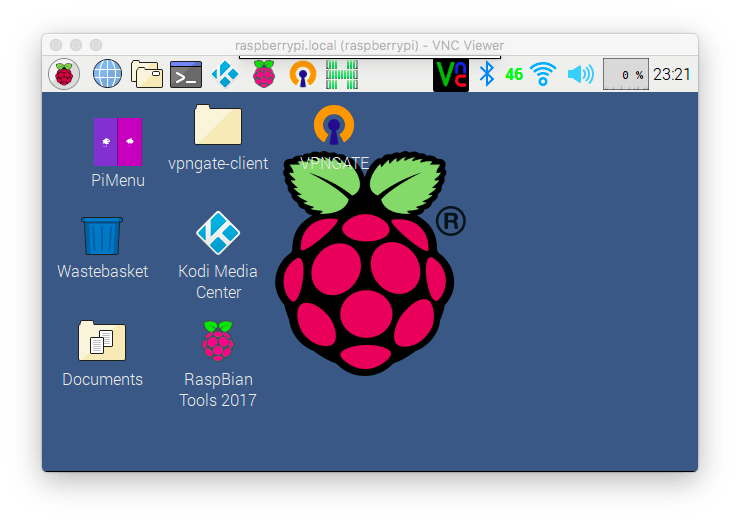Open RaspBian Tools raspberry taskbar icon

[x=264, y=74]
